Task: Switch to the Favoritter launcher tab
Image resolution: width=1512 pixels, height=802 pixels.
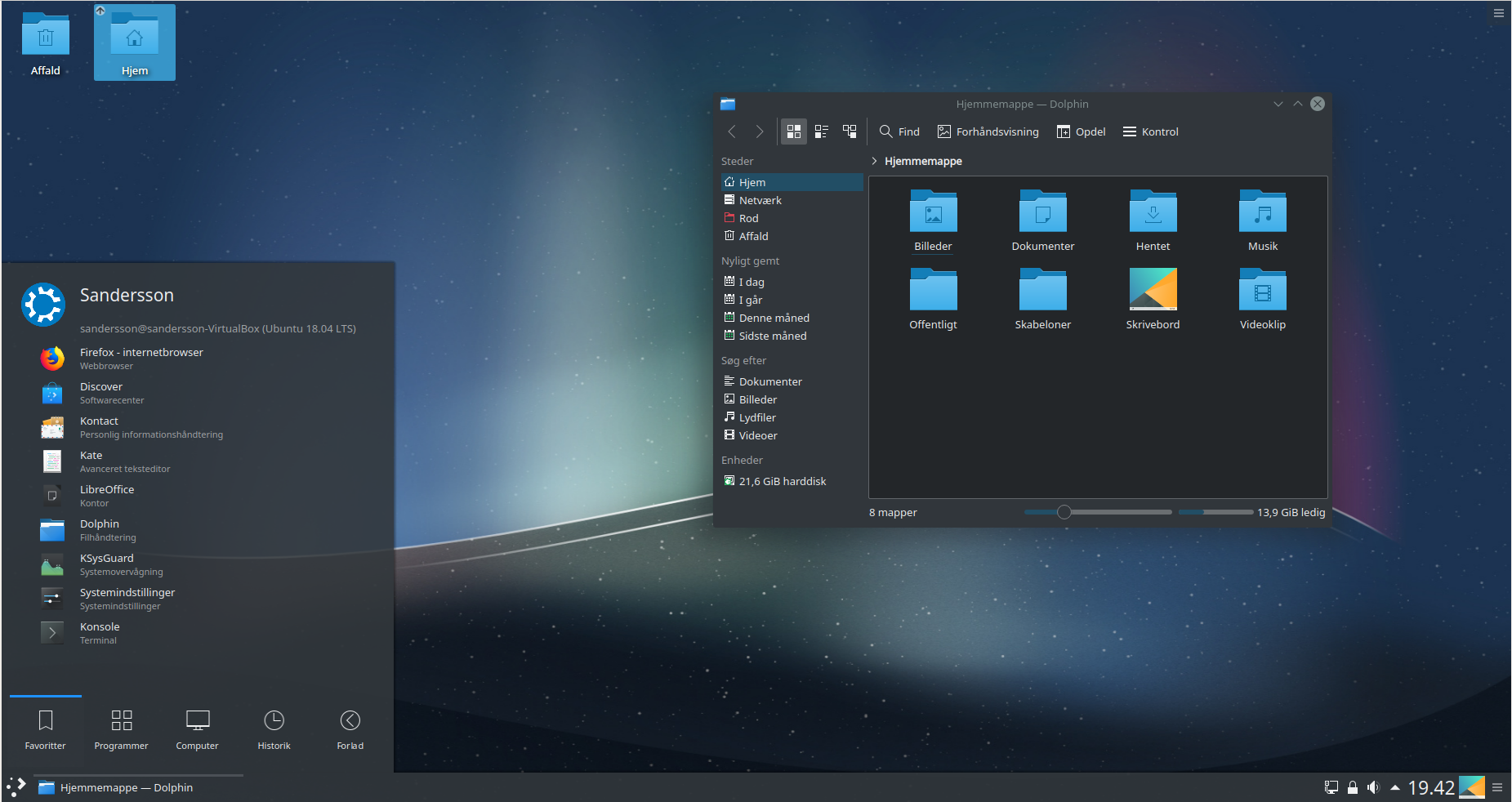Action: [46, 729]
